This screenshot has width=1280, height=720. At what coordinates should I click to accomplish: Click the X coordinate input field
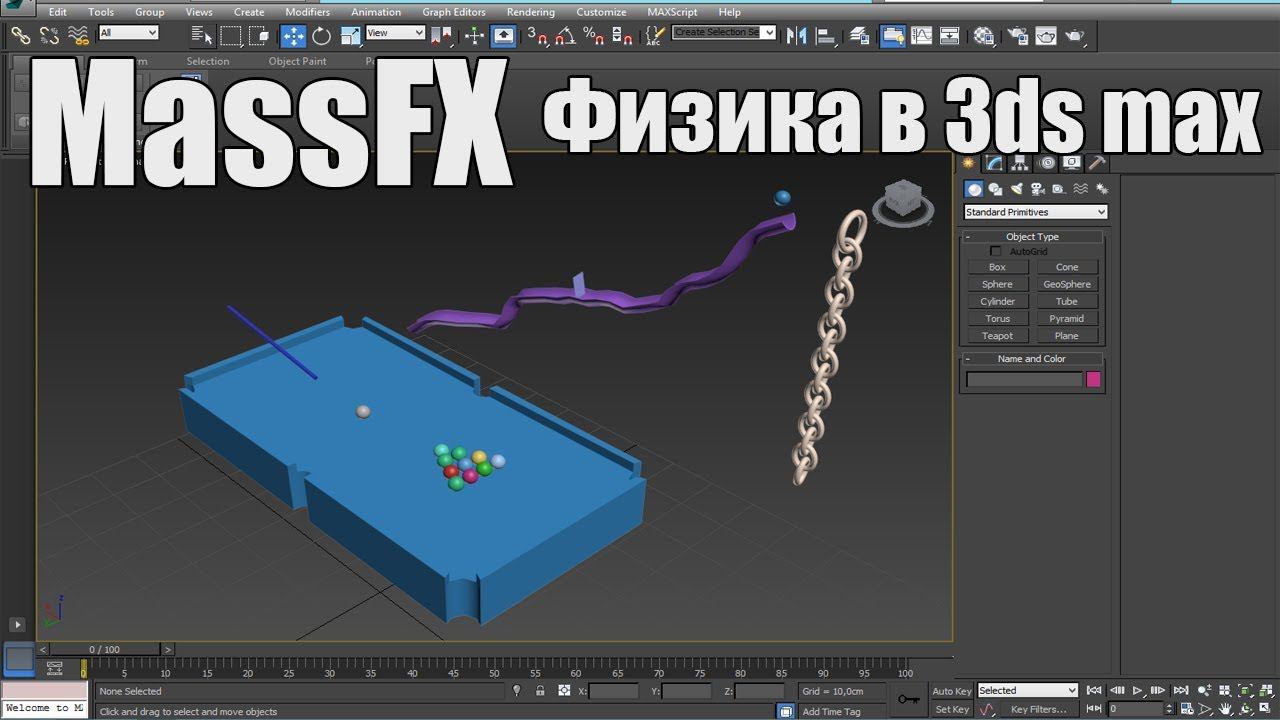click(x=613, y=691)
